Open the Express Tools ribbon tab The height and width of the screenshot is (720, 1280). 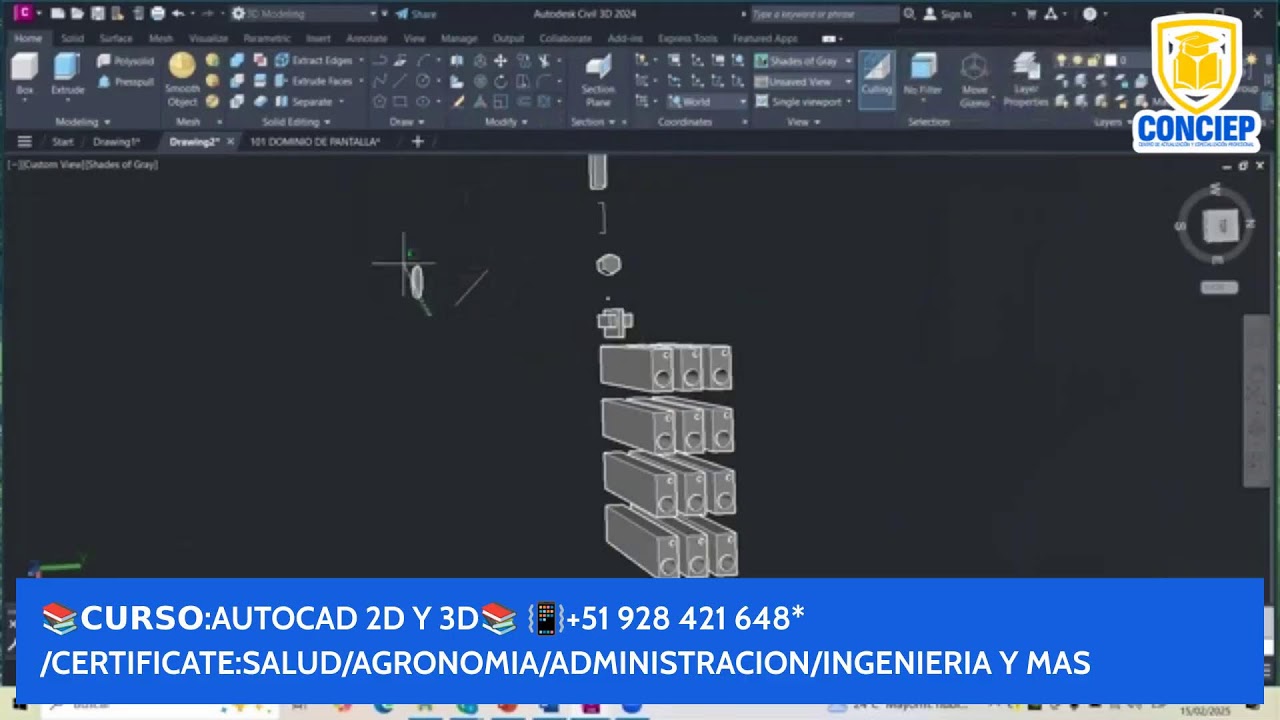click(x=688, y=38)
